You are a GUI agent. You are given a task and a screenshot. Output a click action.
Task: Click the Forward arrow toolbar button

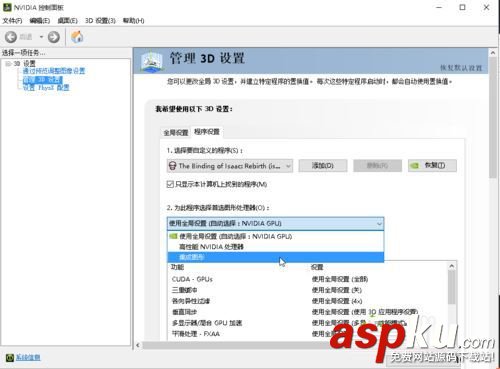point(54,37)
